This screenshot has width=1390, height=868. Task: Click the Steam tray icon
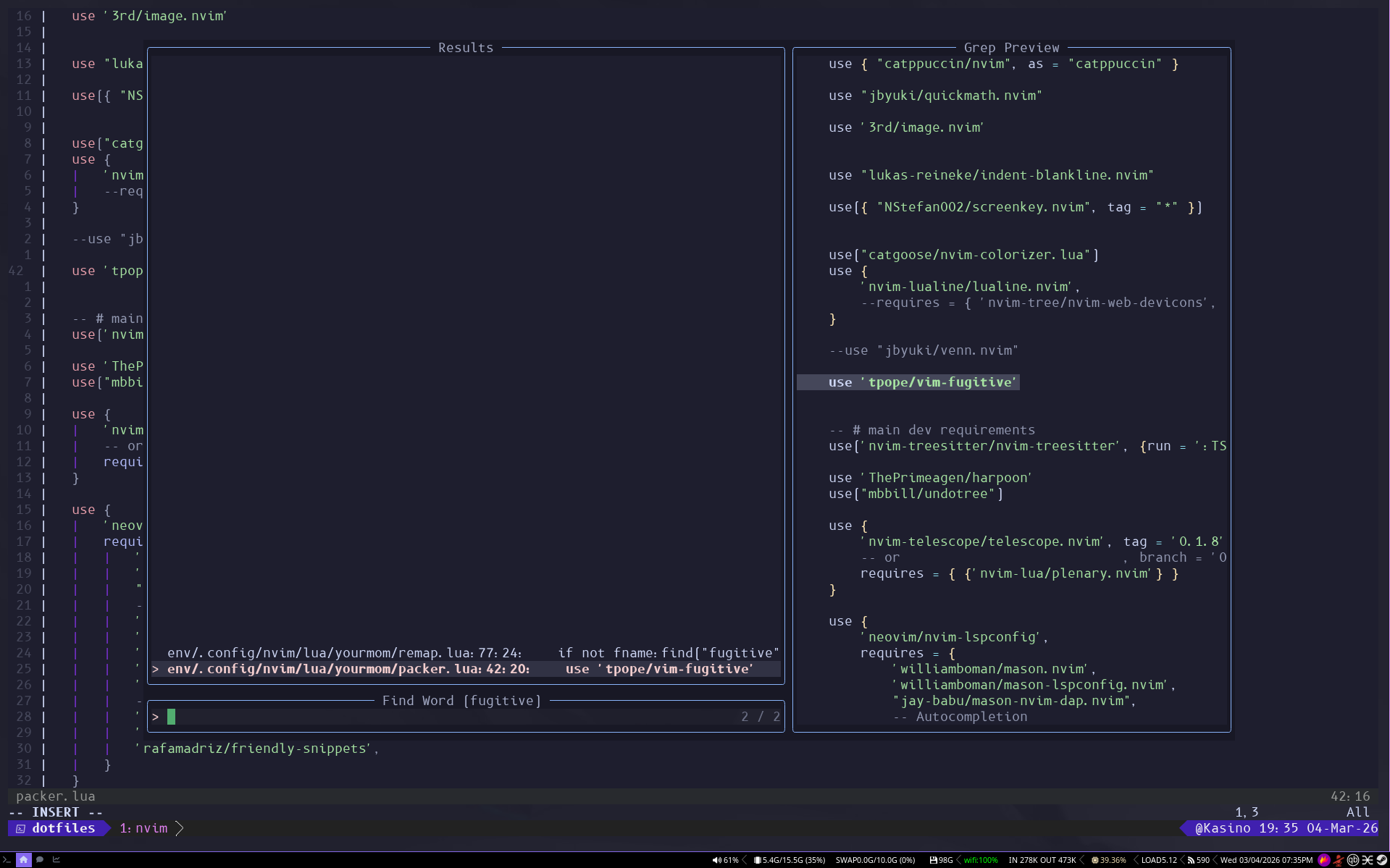[1381, 860]
